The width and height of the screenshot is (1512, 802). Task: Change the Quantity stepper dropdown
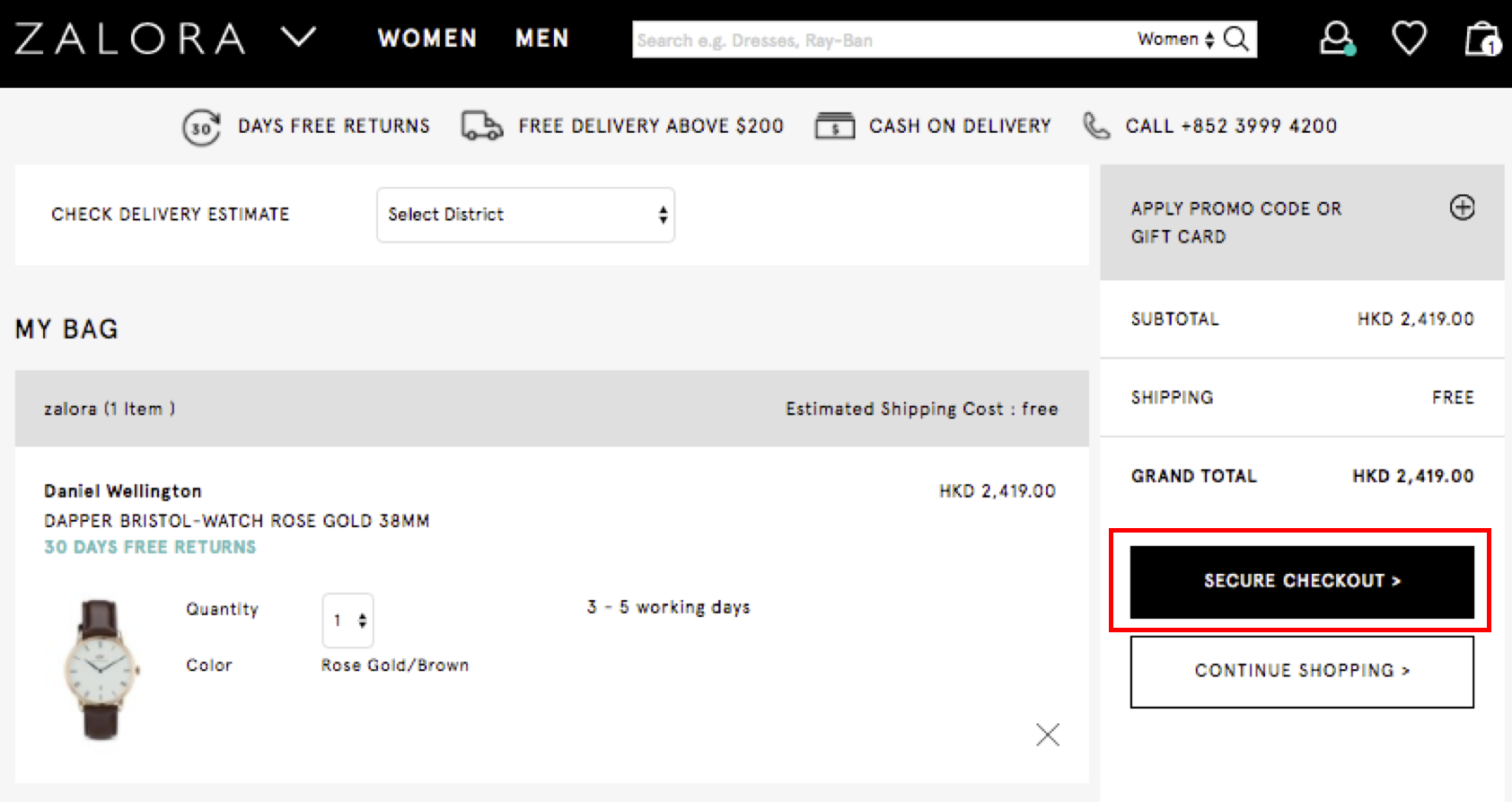pos(348,620)
